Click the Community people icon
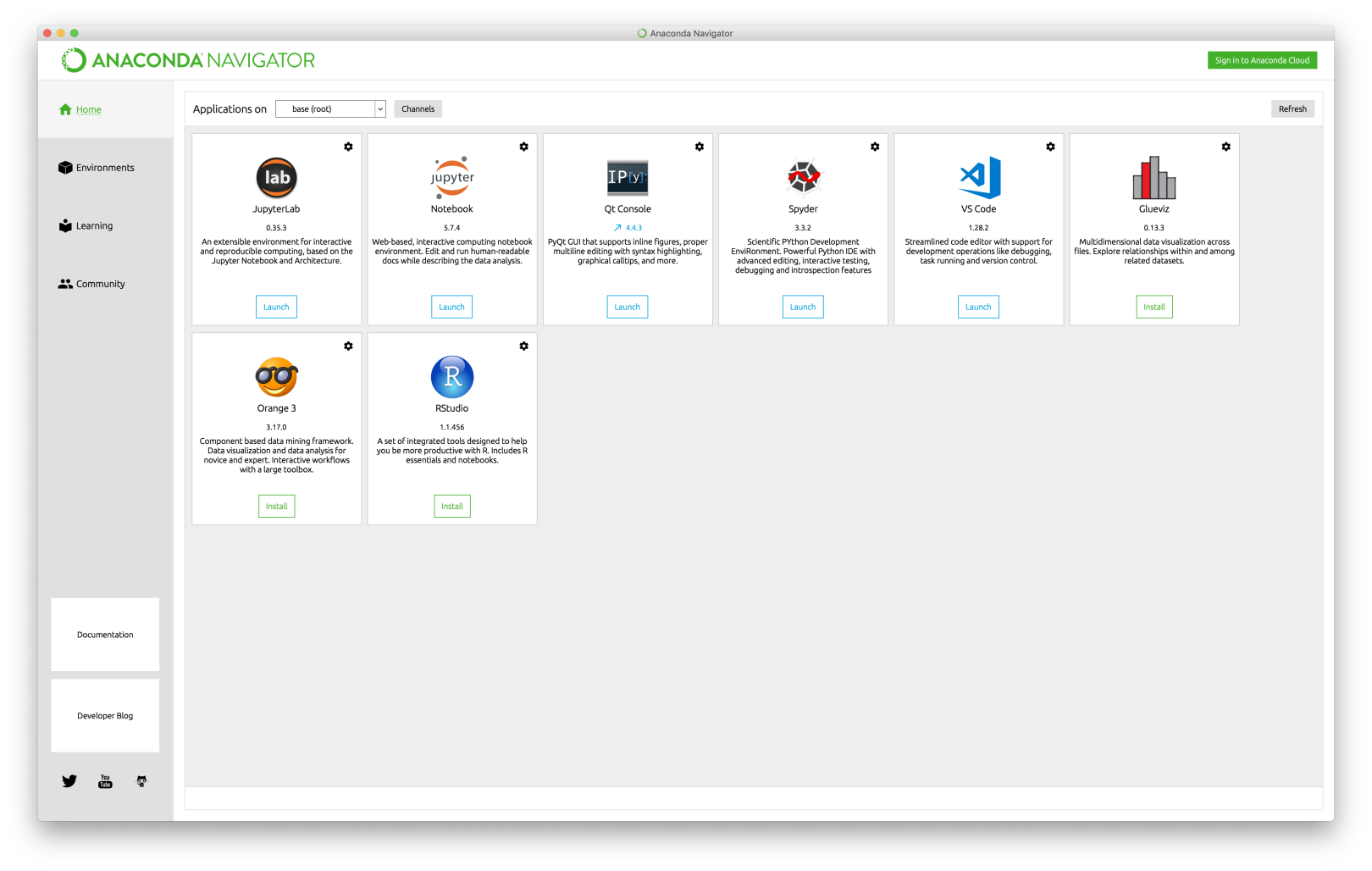The width and height of the screenshot is (1372, 871). (x=65, y=284)
